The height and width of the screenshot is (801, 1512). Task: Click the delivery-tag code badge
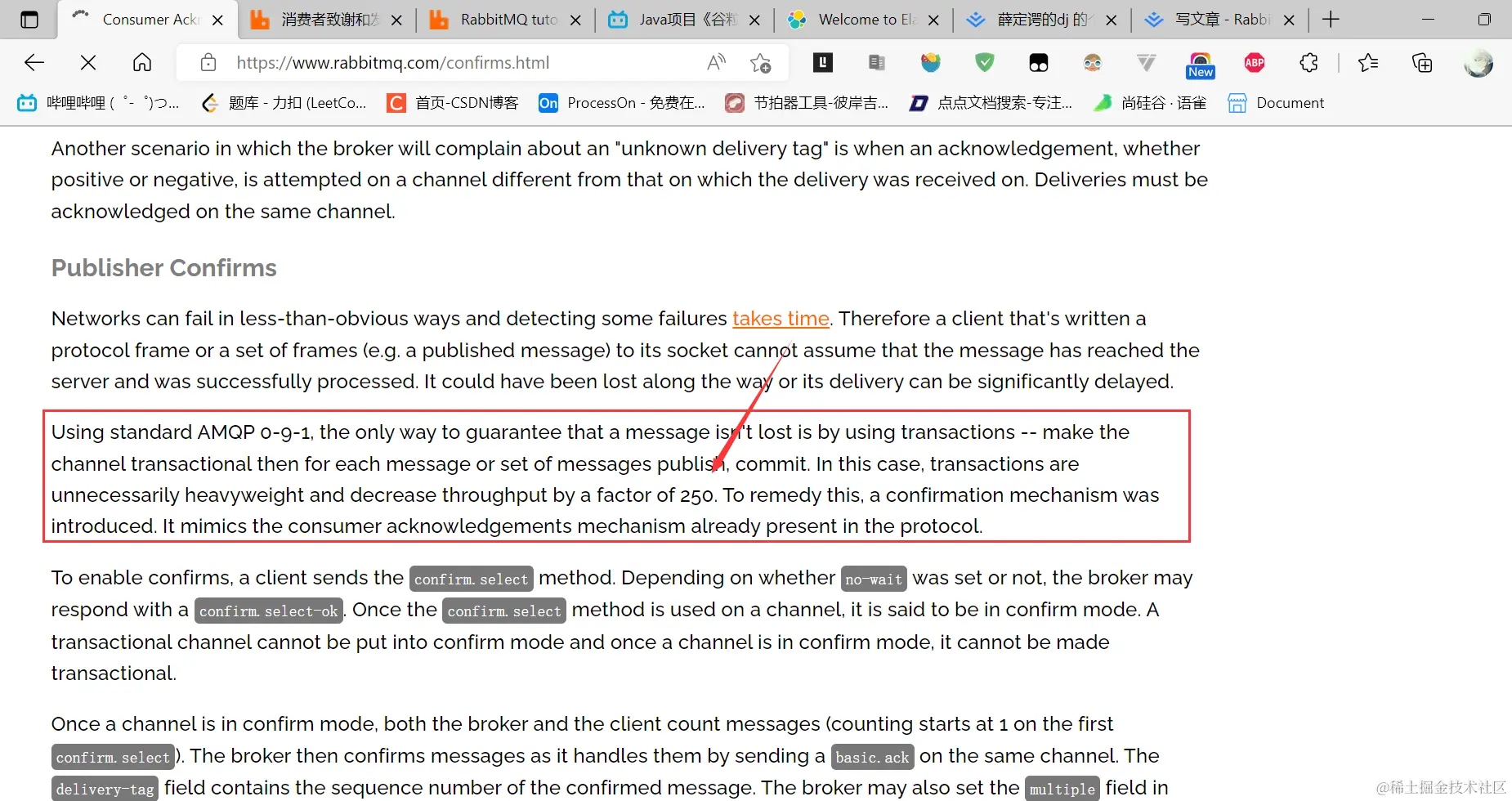point(105,789)
